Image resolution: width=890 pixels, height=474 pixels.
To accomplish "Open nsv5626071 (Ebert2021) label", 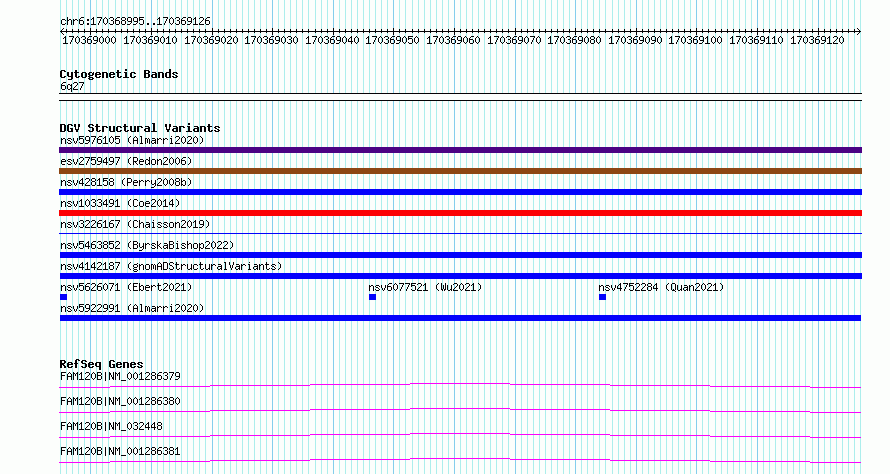I will tap(126, 287).
